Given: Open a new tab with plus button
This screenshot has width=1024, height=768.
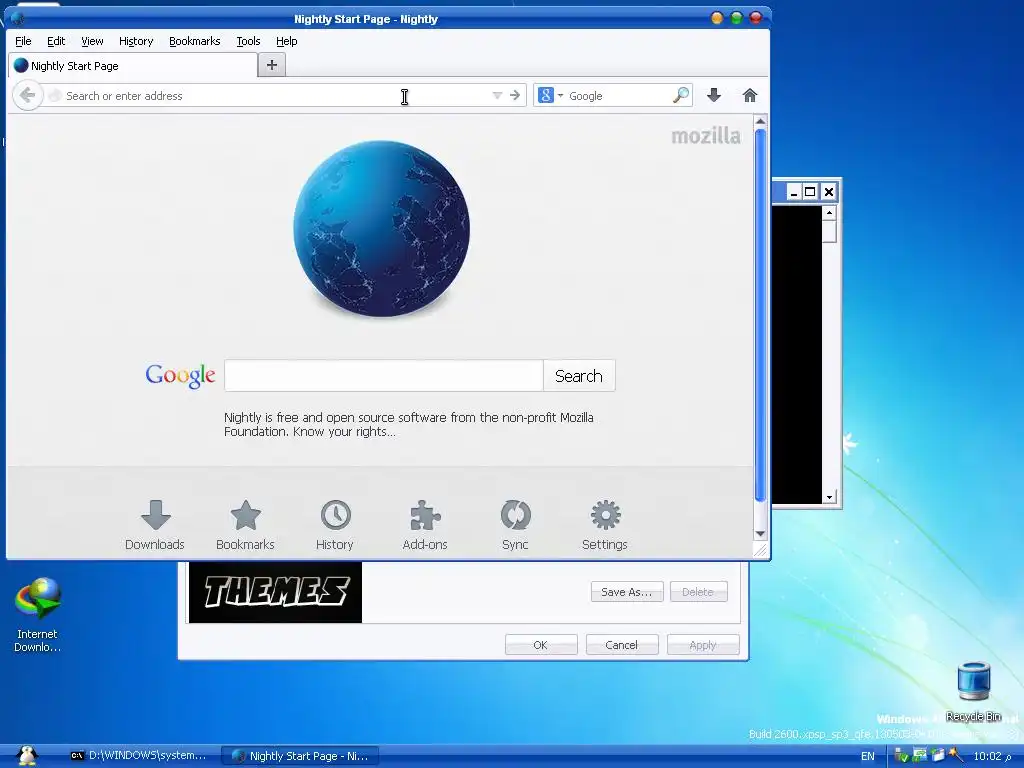Looking at the screenshot, I should 272,65.
